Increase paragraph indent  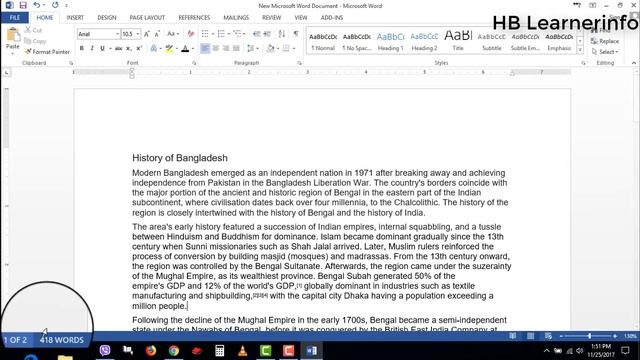click(267, 34)
